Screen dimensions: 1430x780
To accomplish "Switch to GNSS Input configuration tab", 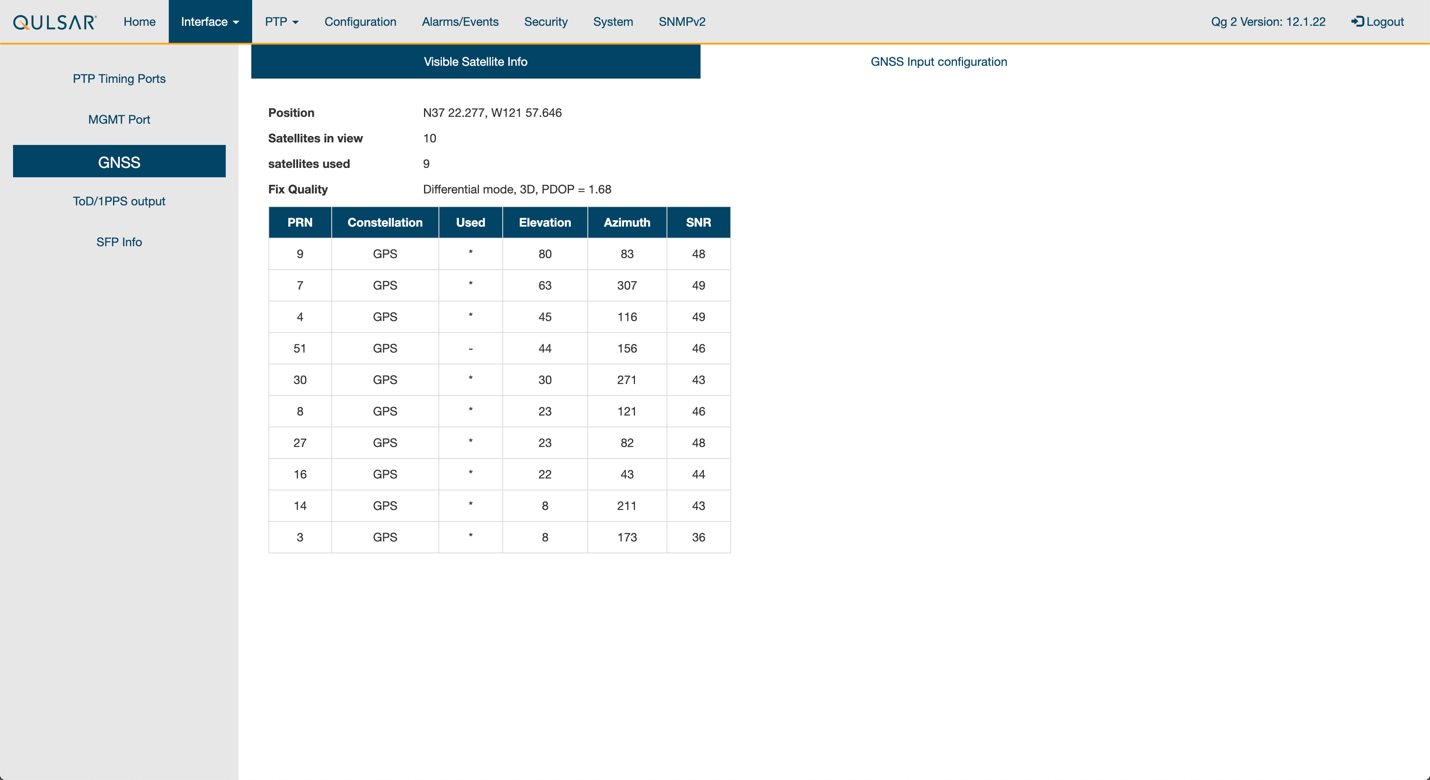I will [x=938, y=62].
